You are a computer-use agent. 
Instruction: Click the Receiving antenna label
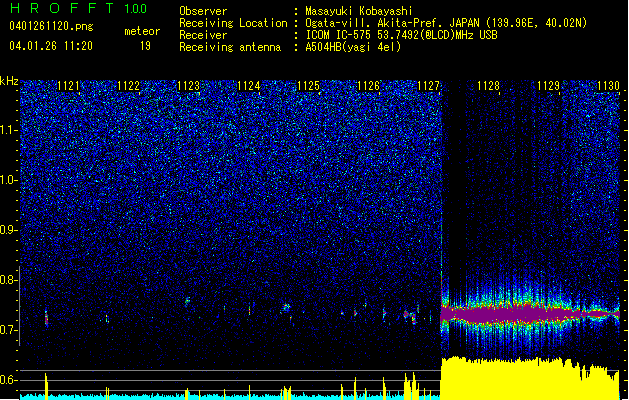pyautogui.click(x=230, y=47)
